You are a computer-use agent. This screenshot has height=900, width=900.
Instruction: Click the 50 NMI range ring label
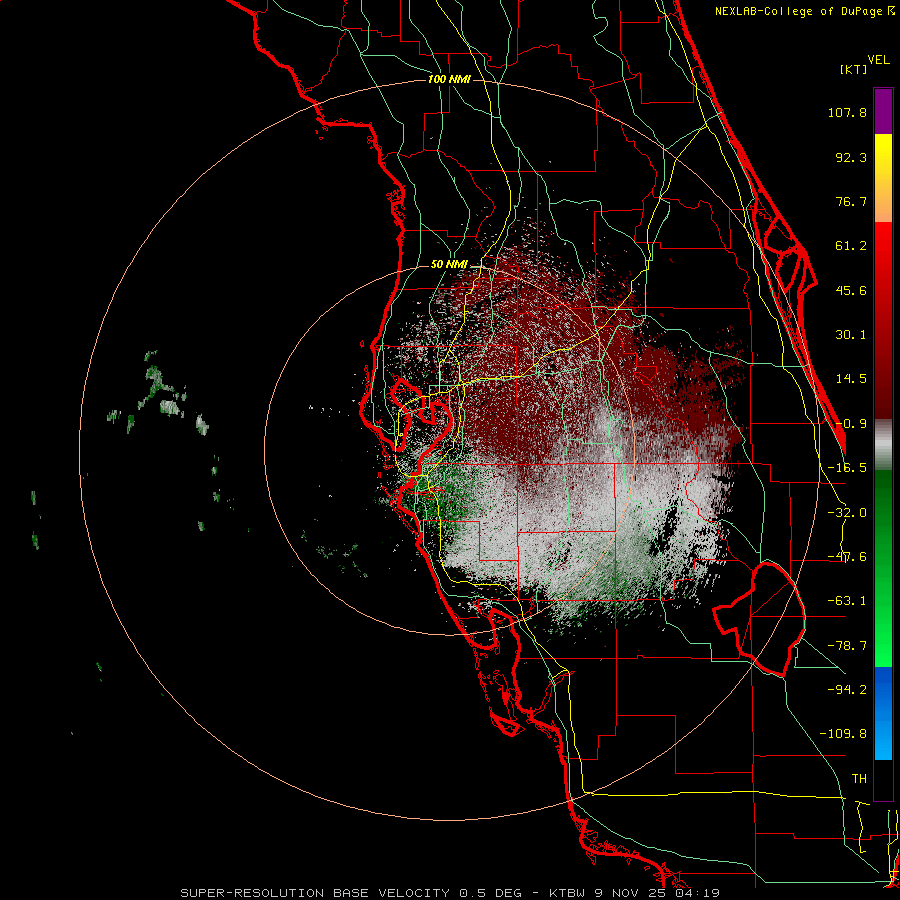[449, 265]
